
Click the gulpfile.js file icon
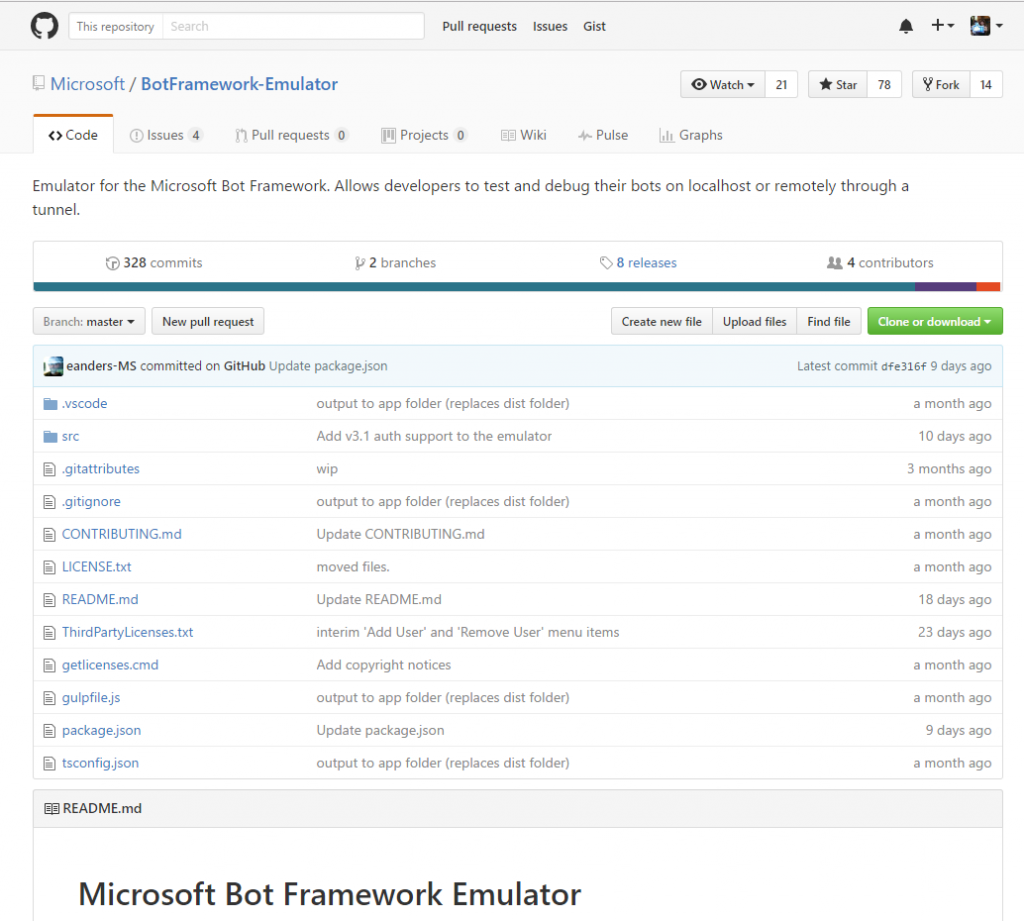(x=49, y=698)
